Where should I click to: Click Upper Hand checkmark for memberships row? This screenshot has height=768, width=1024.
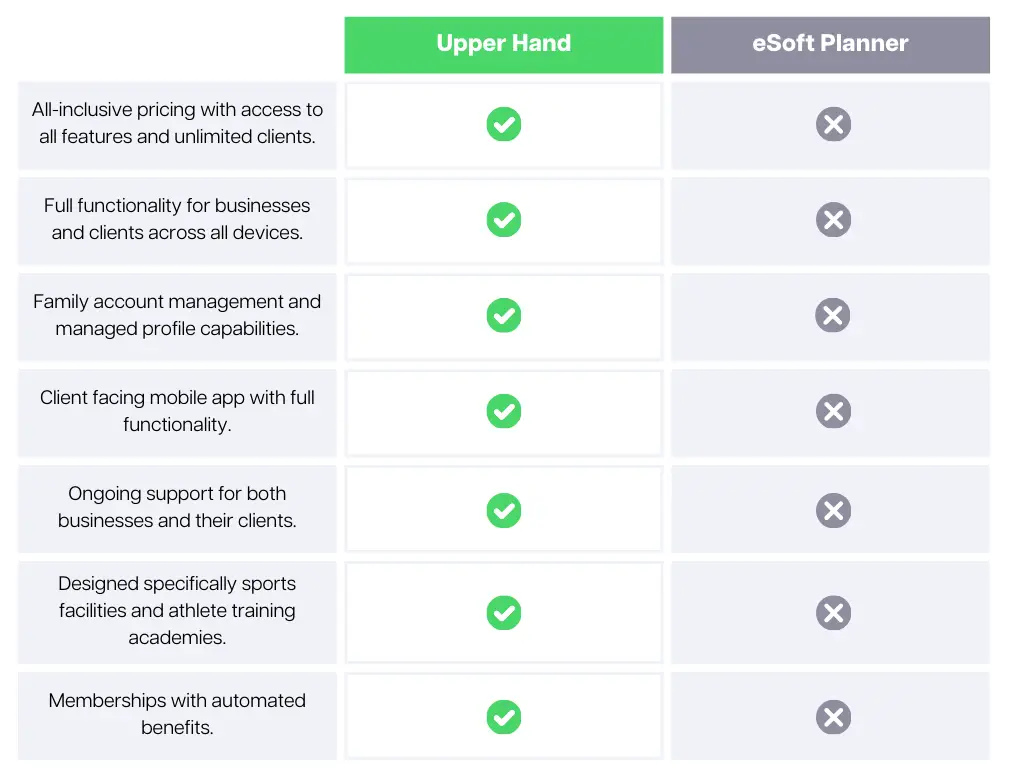click(504, 717)
